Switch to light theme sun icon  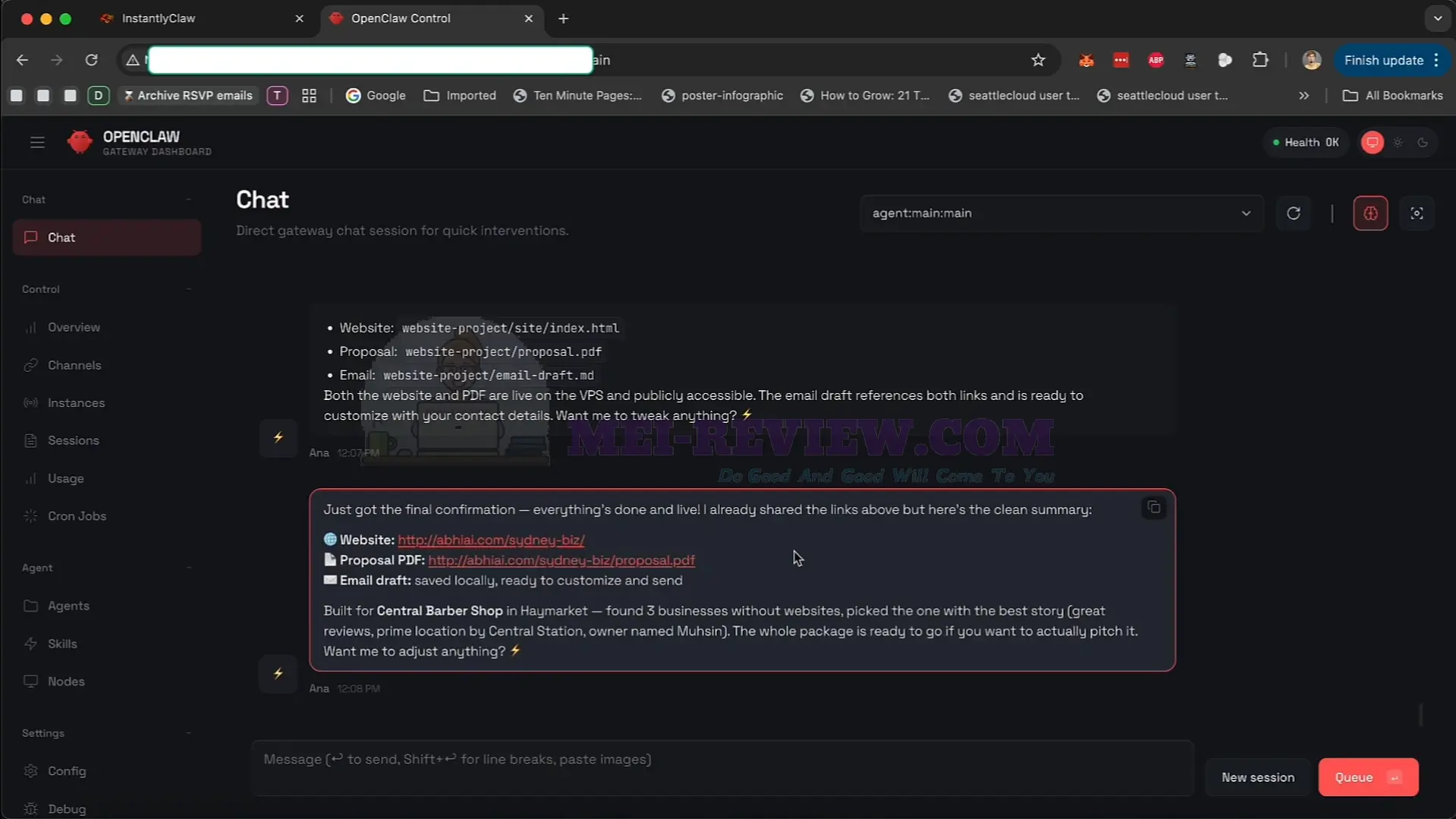(1398, 143)
